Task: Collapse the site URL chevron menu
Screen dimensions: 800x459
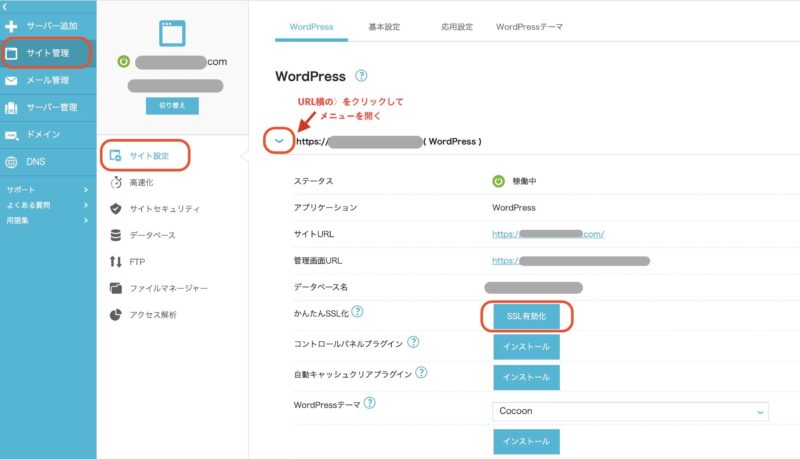Action: (279, 141)
